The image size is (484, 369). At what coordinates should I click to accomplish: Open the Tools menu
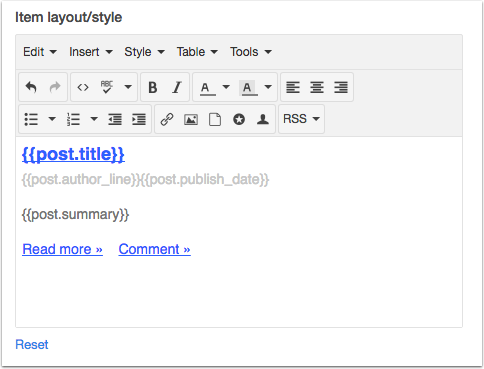(x=251, y=52)
